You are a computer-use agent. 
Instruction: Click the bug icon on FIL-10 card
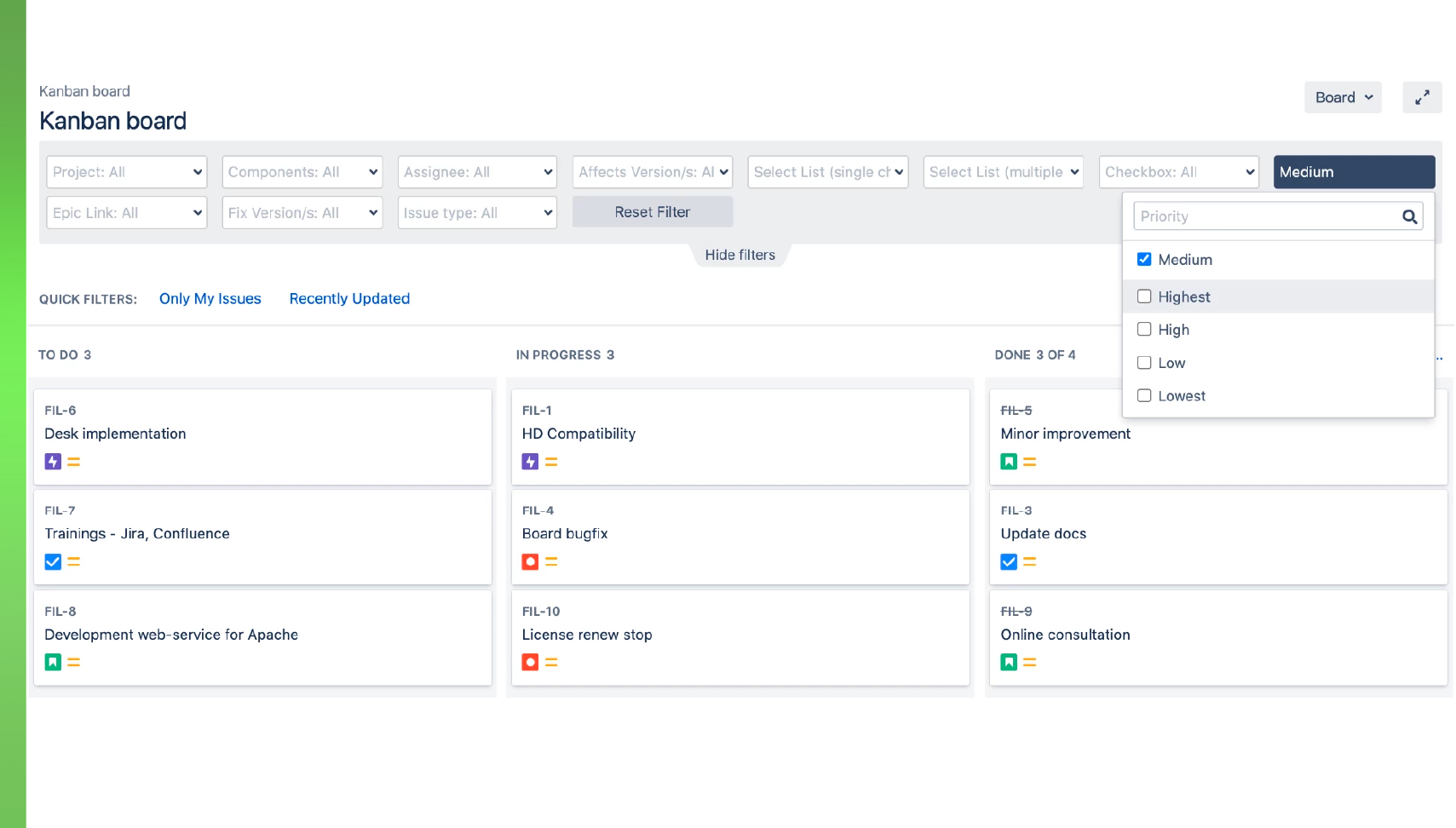tap(530, 662)
